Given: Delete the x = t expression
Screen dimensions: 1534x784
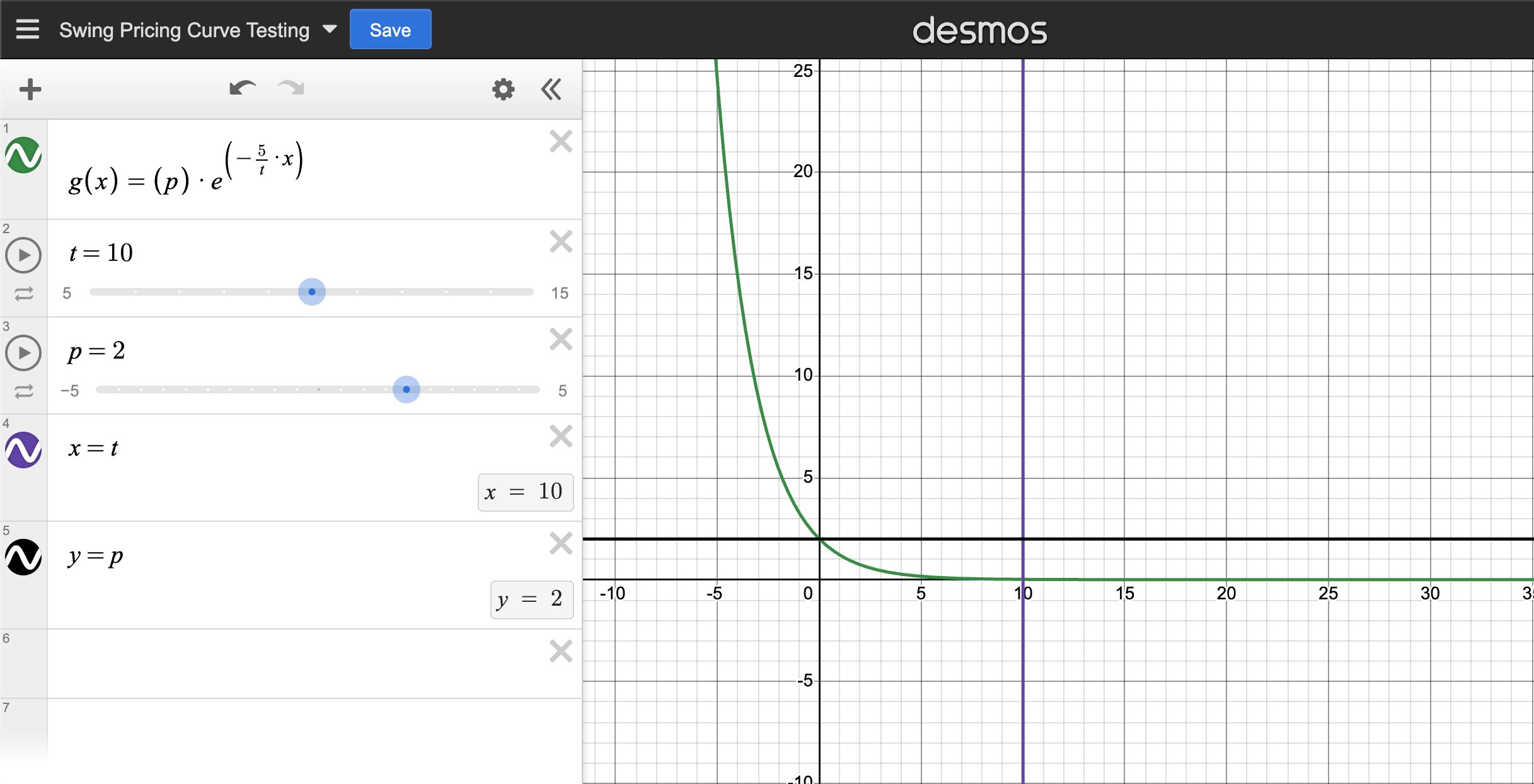Looking at the screenshot, I should point(561,436).
